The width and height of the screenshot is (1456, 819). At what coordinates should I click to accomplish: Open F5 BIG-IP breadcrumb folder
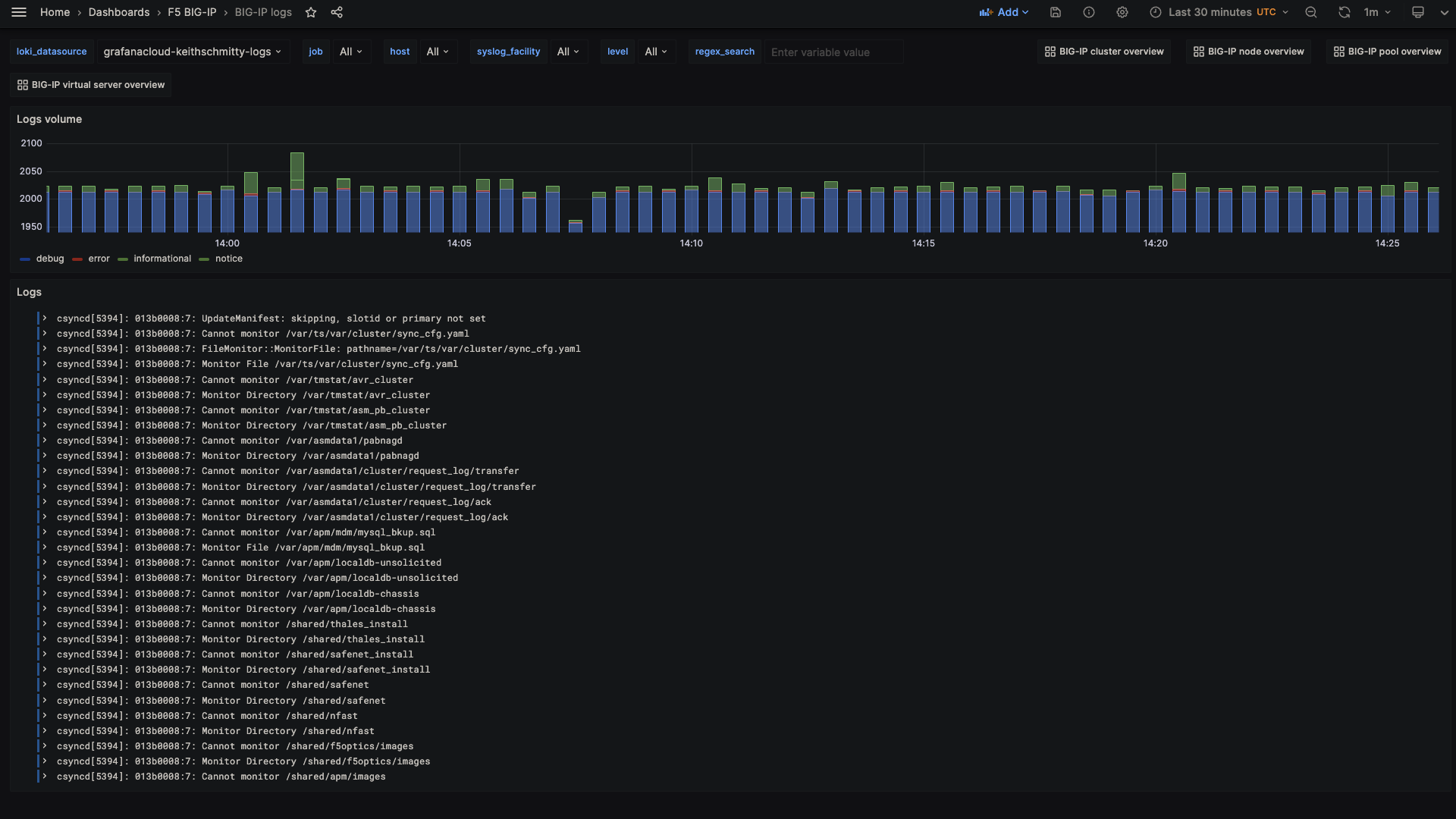tap(192, 12)
